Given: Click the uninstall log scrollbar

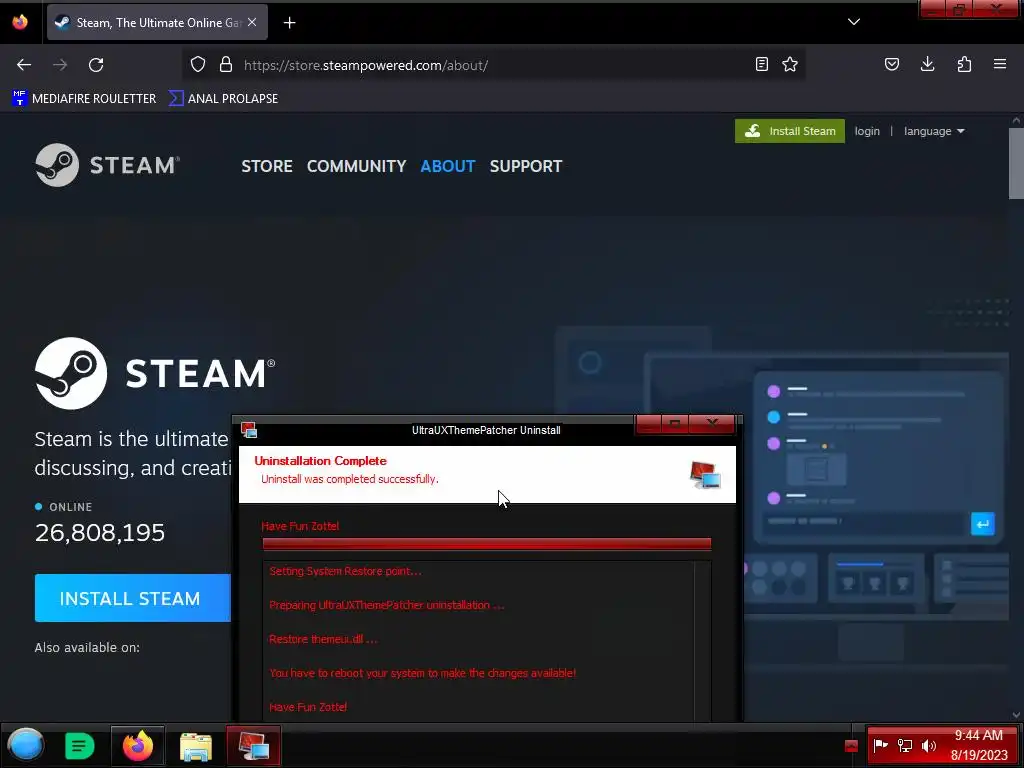Looking at the screenshot, I should pos(703,640).
